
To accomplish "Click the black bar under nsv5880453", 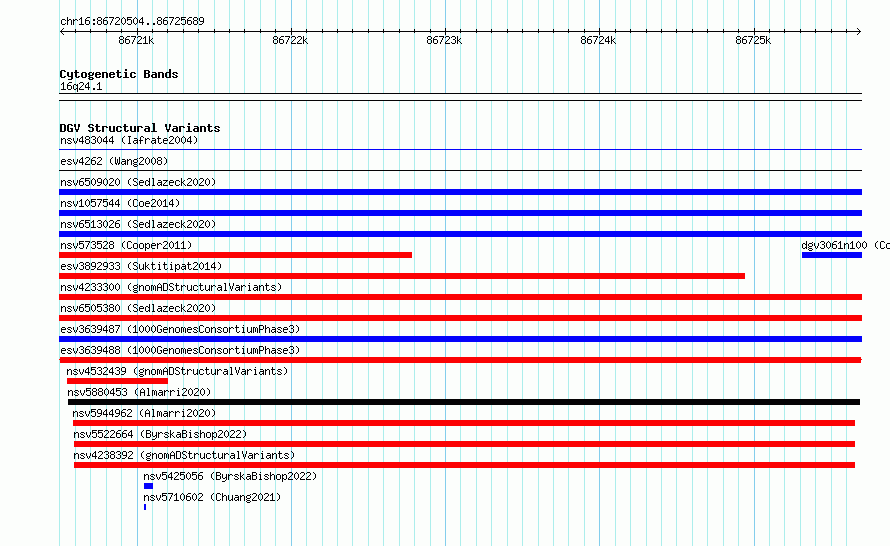I will tap(464, 402).
